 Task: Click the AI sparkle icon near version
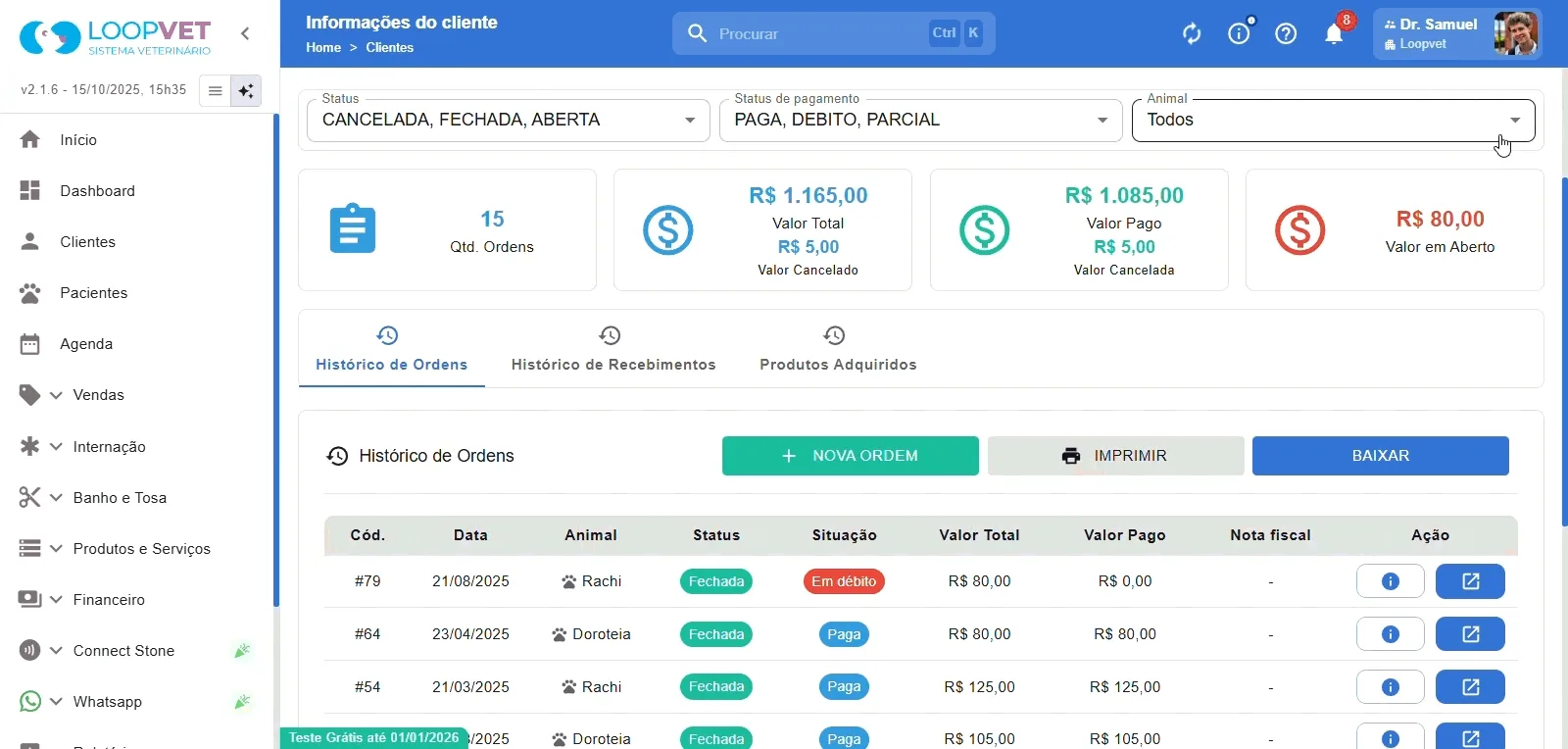[246, 91]
